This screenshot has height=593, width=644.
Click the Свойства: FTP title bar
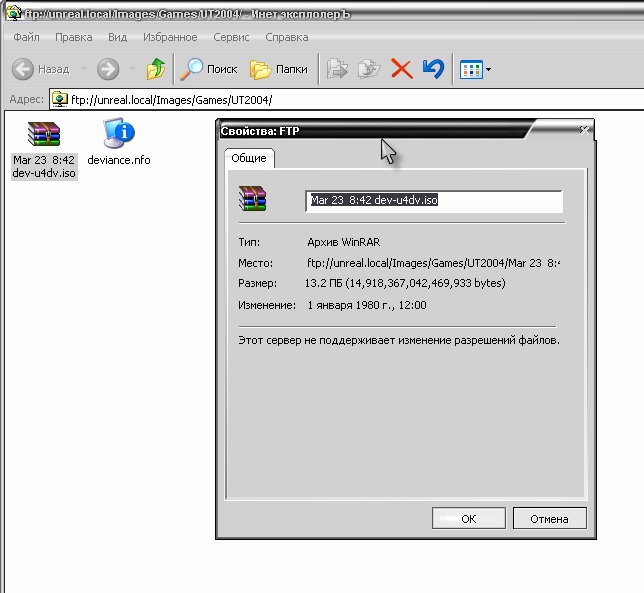pos(372,131)
